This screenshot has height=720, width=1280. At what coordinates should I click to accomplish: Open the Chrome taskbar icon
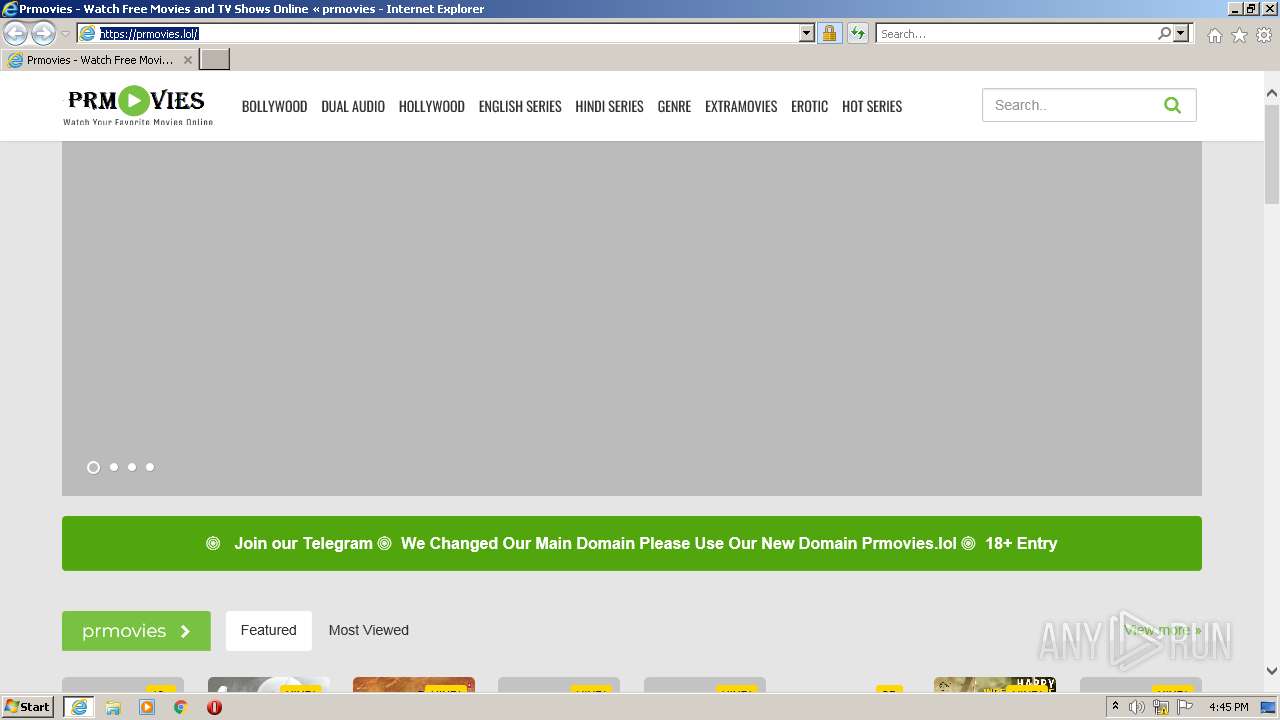click(x=180, y=707)
